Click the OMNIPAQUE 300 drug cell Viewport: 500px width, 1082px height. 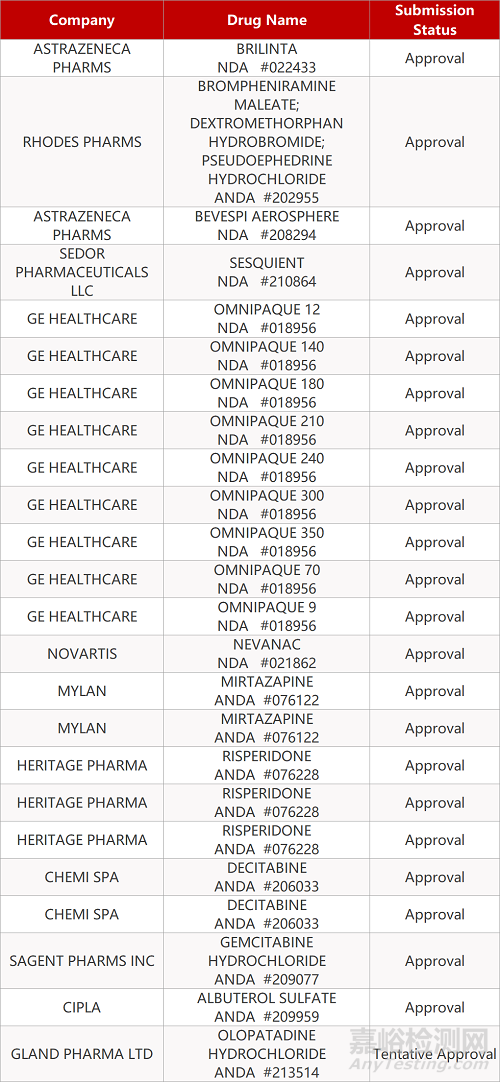pos(267,505)
